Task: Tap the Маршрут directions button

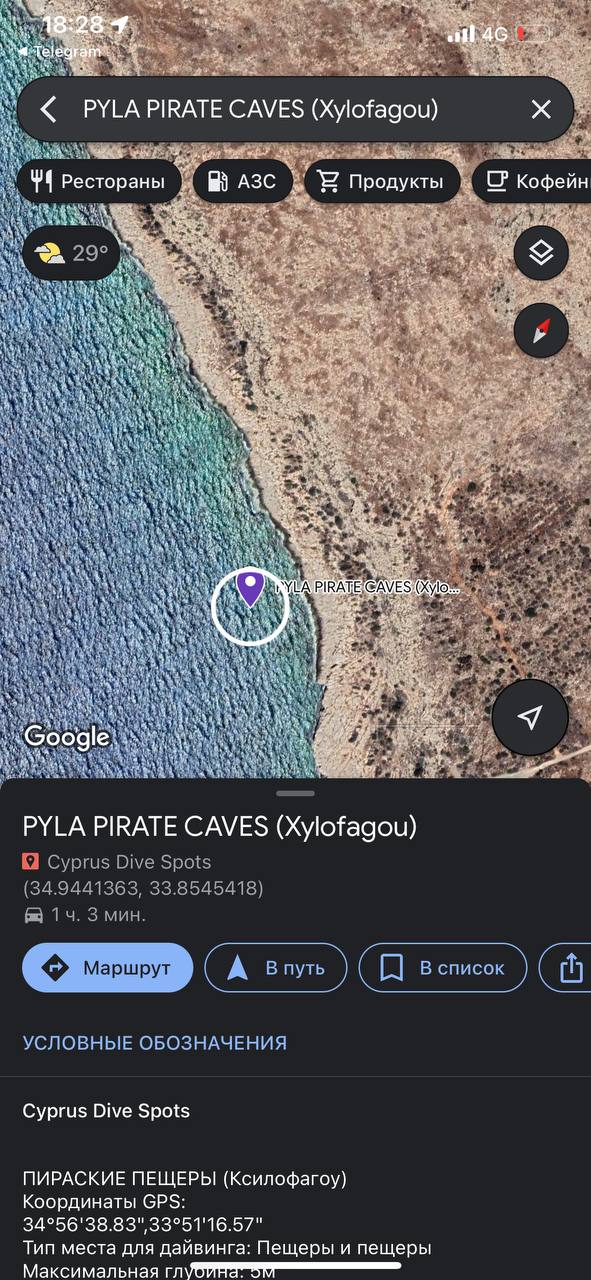Action: coord(107,968)
